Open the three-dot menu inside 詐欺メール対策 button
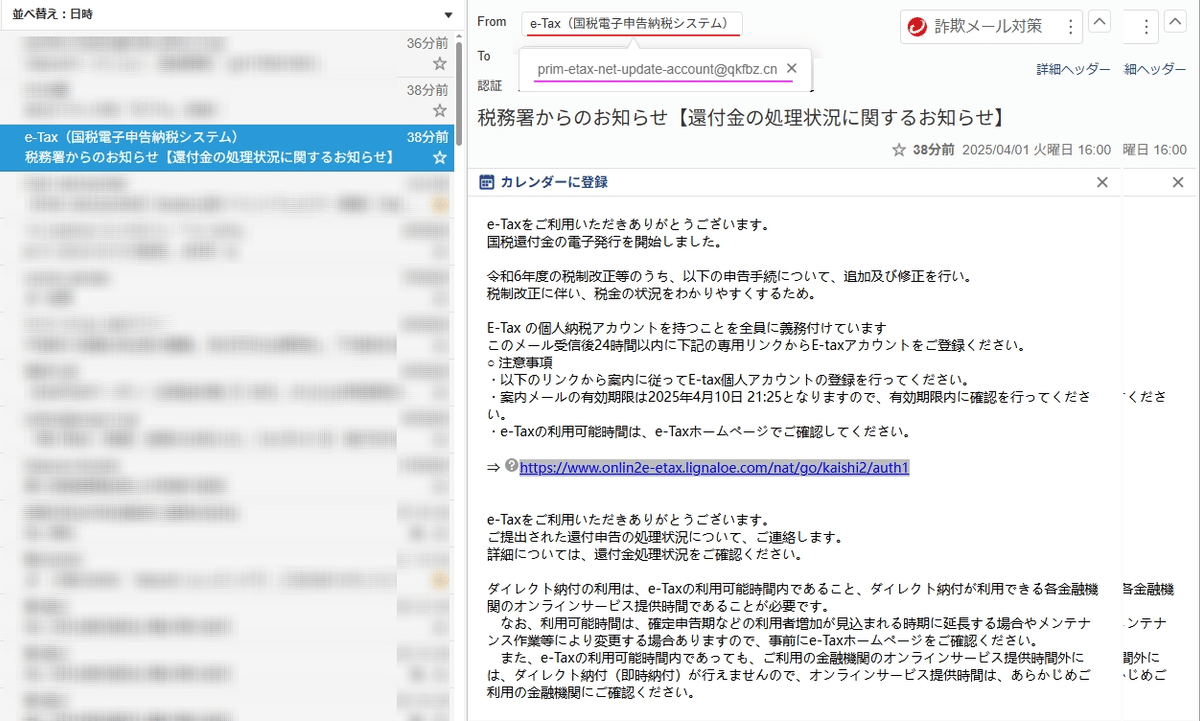Image resolution: width=1200 pixels, height=721 pixels. (1071, 27)
